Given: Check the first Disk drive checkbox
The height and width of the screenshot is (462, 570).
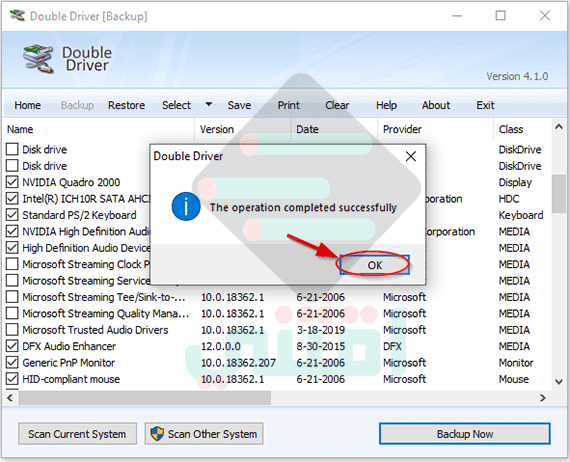Looking at the screenshot, I should (x=12, y=149).
